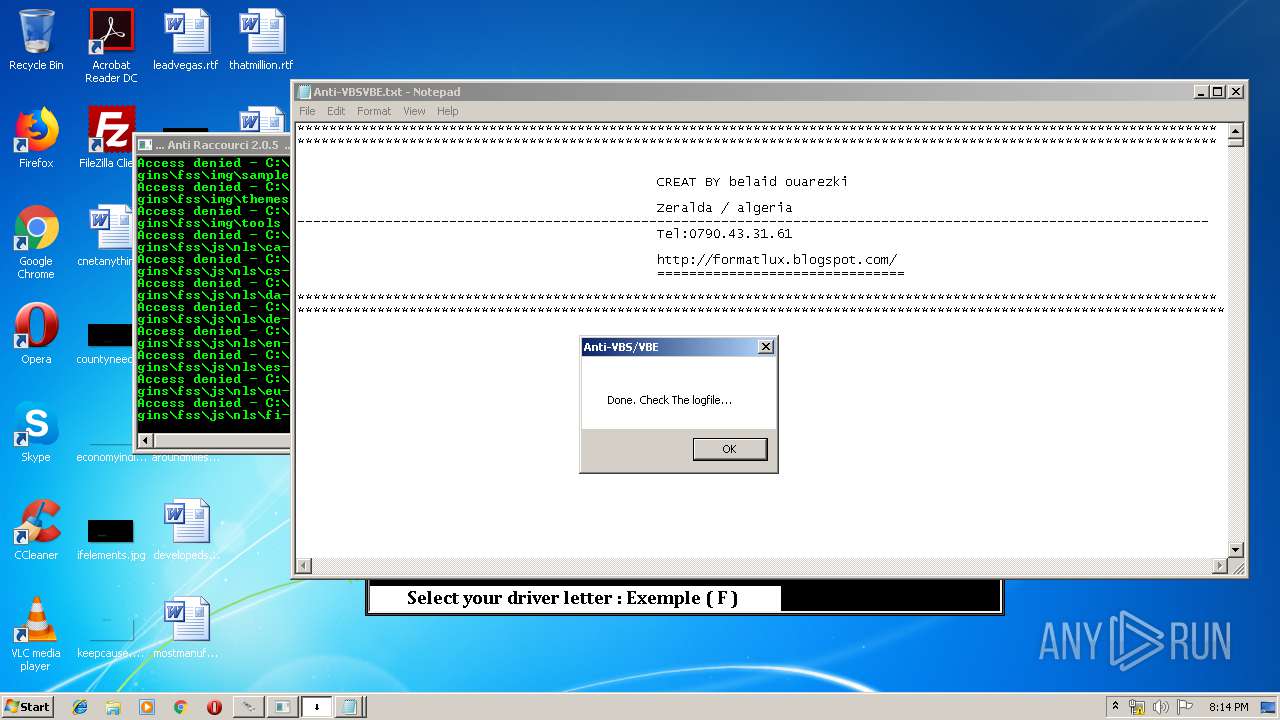This screenshot has width=1280, height=720.
Task: Open Action Center flag tray icon
Action: (x=1185, y=707)
